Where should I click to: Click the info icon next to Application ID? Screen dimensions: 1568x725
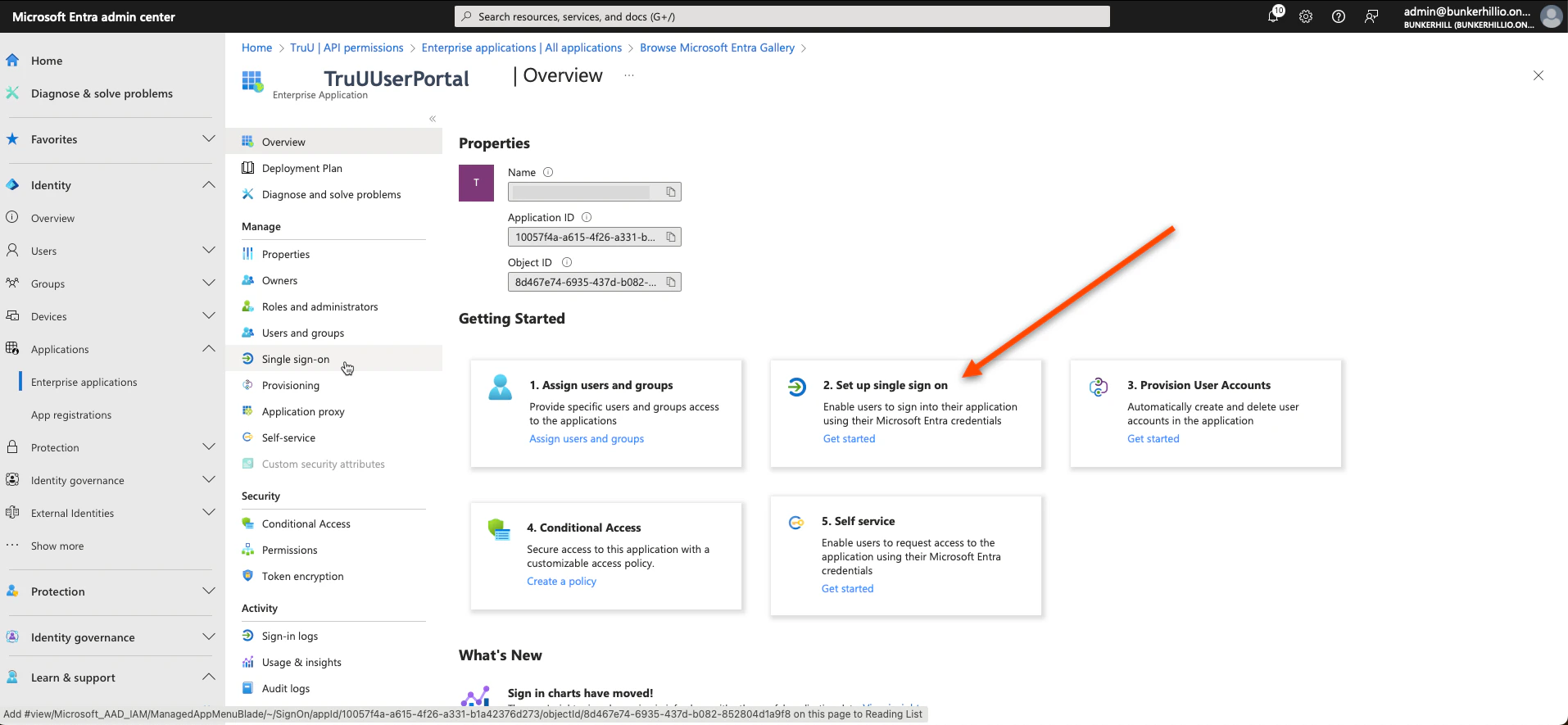click(x=587, y=217)
